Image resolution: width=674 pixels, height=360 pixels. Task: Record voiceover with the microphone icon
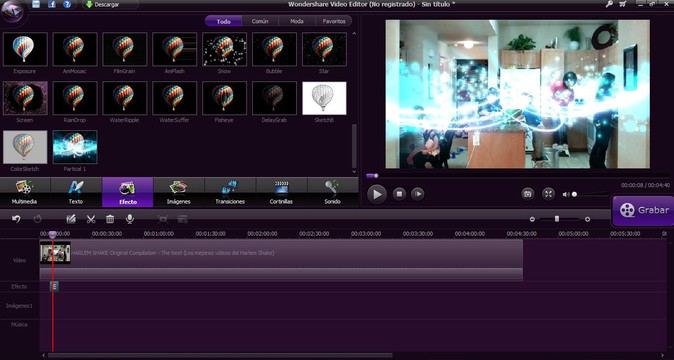(x=129, y=219)
